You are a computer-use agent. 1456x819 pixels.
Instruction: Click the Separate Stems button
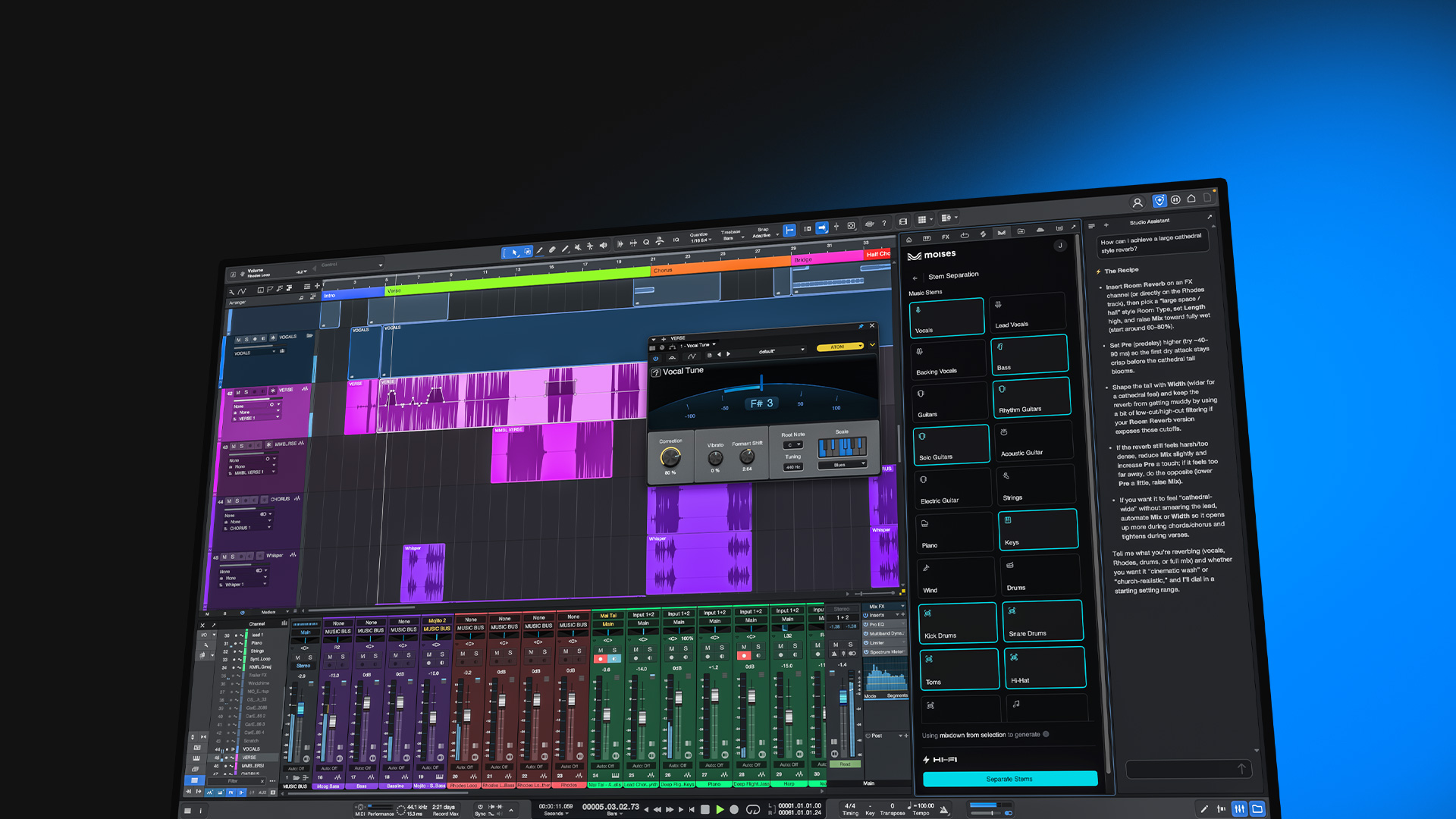pos(1010,779)
